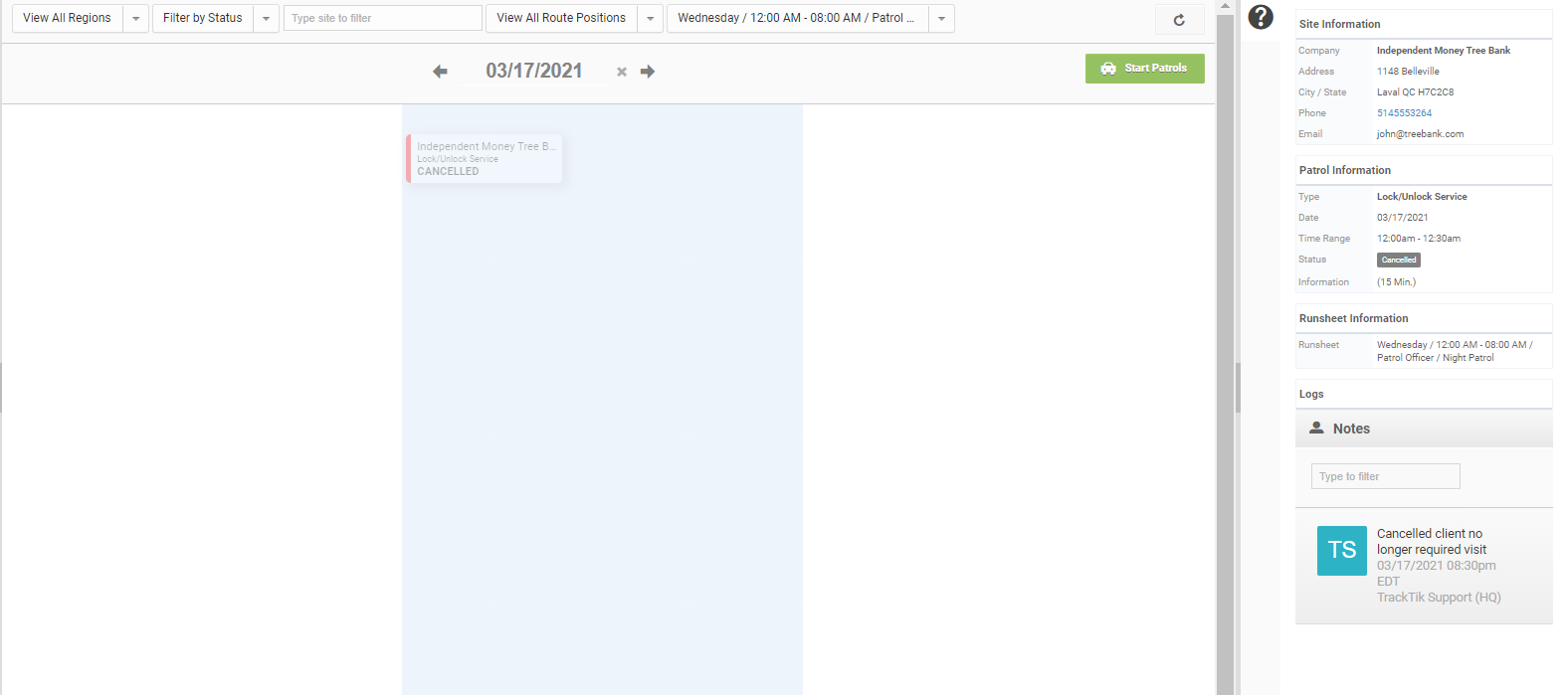Click the Site Information heading

1339,24
